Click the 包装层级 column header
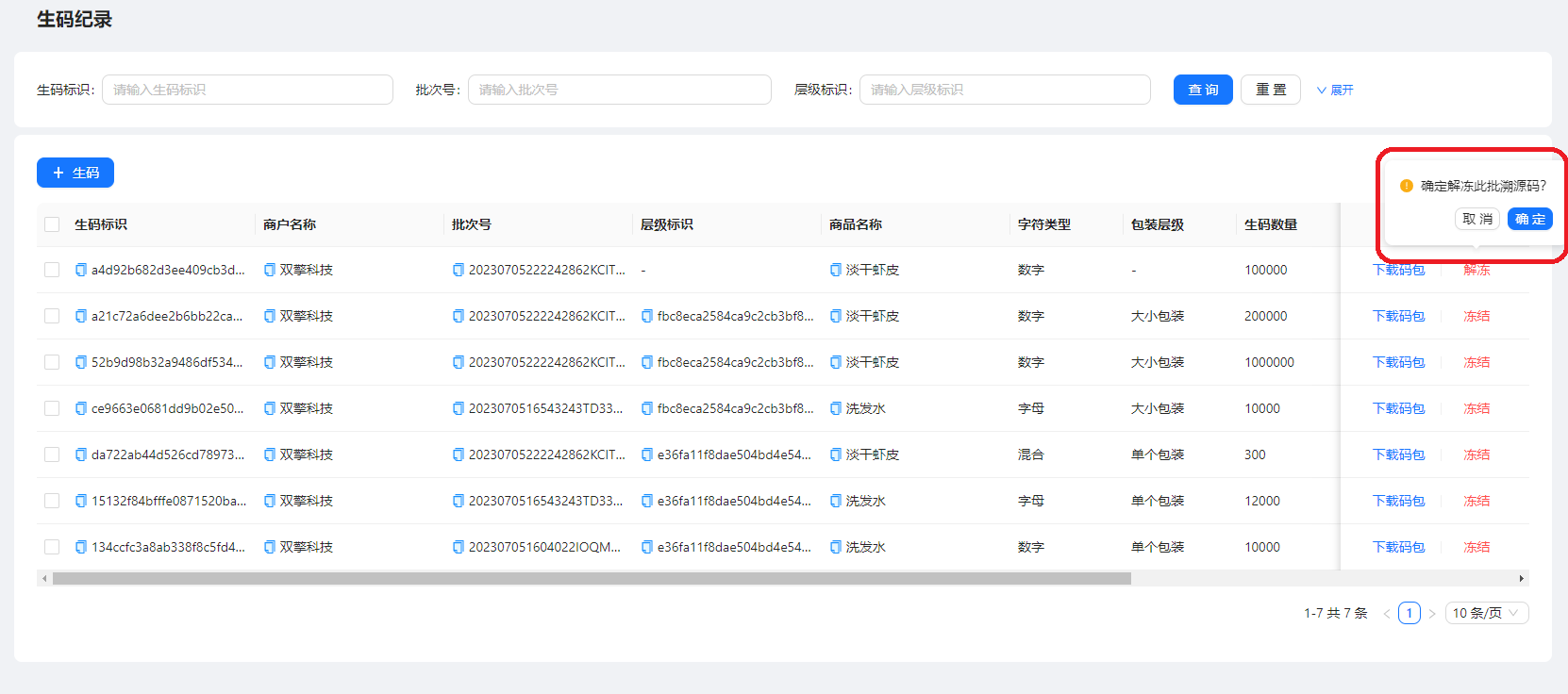 click(x=1158, y=224)
